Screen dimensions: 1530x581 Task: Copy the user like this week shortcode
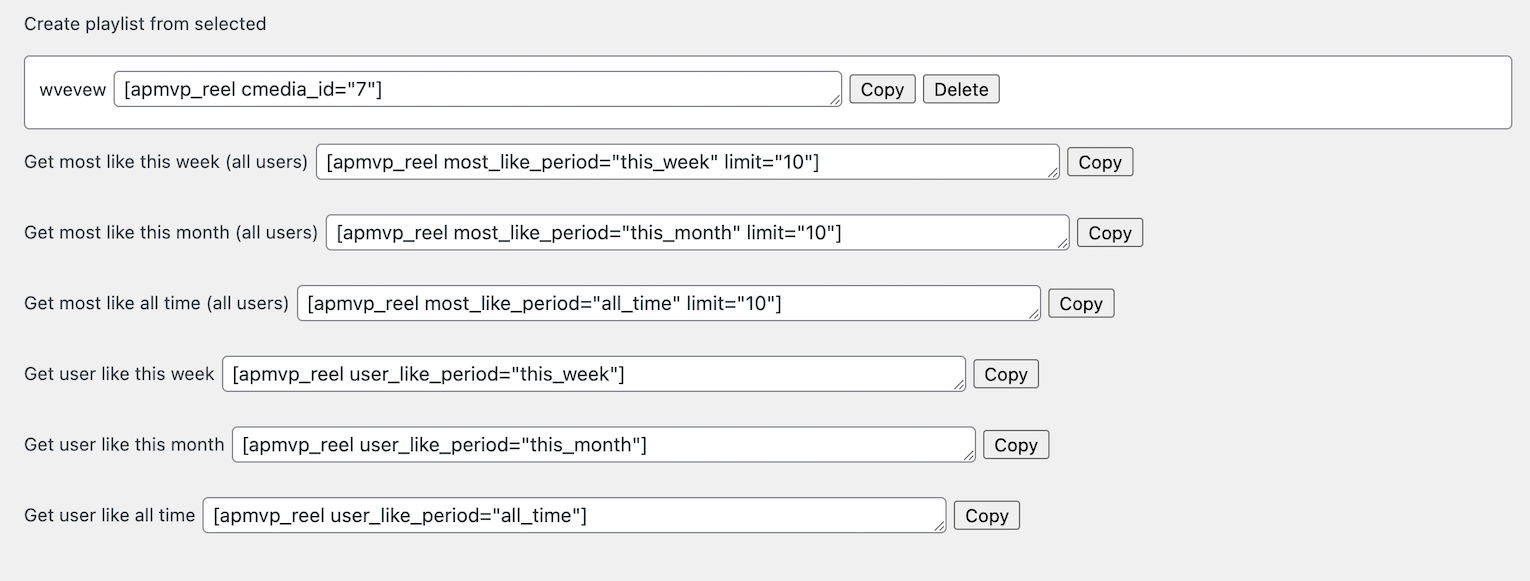[x=1005, y=374]
